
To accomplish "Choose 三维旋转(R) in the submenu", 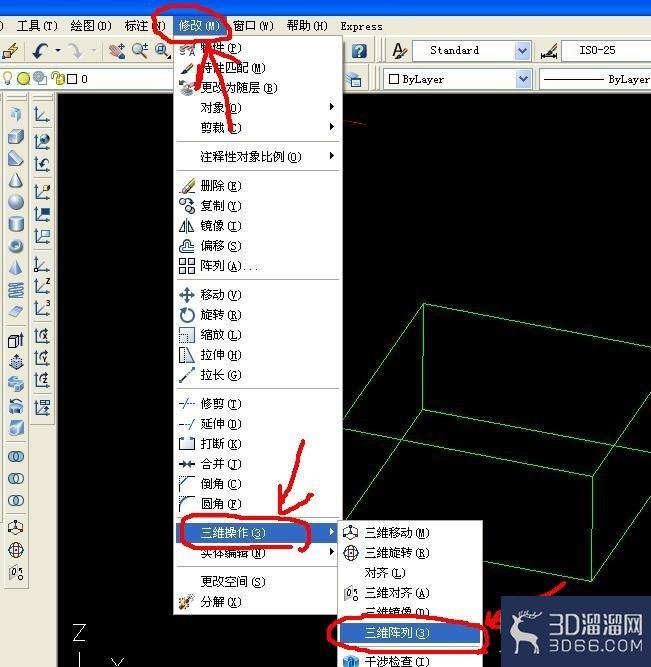I will [411, 553].
